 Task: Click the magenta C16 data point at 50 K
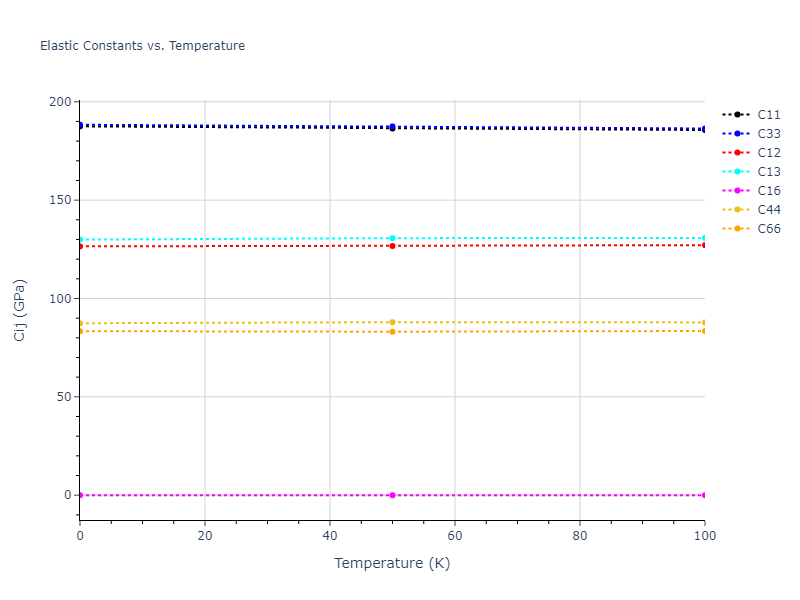point(392,495)
